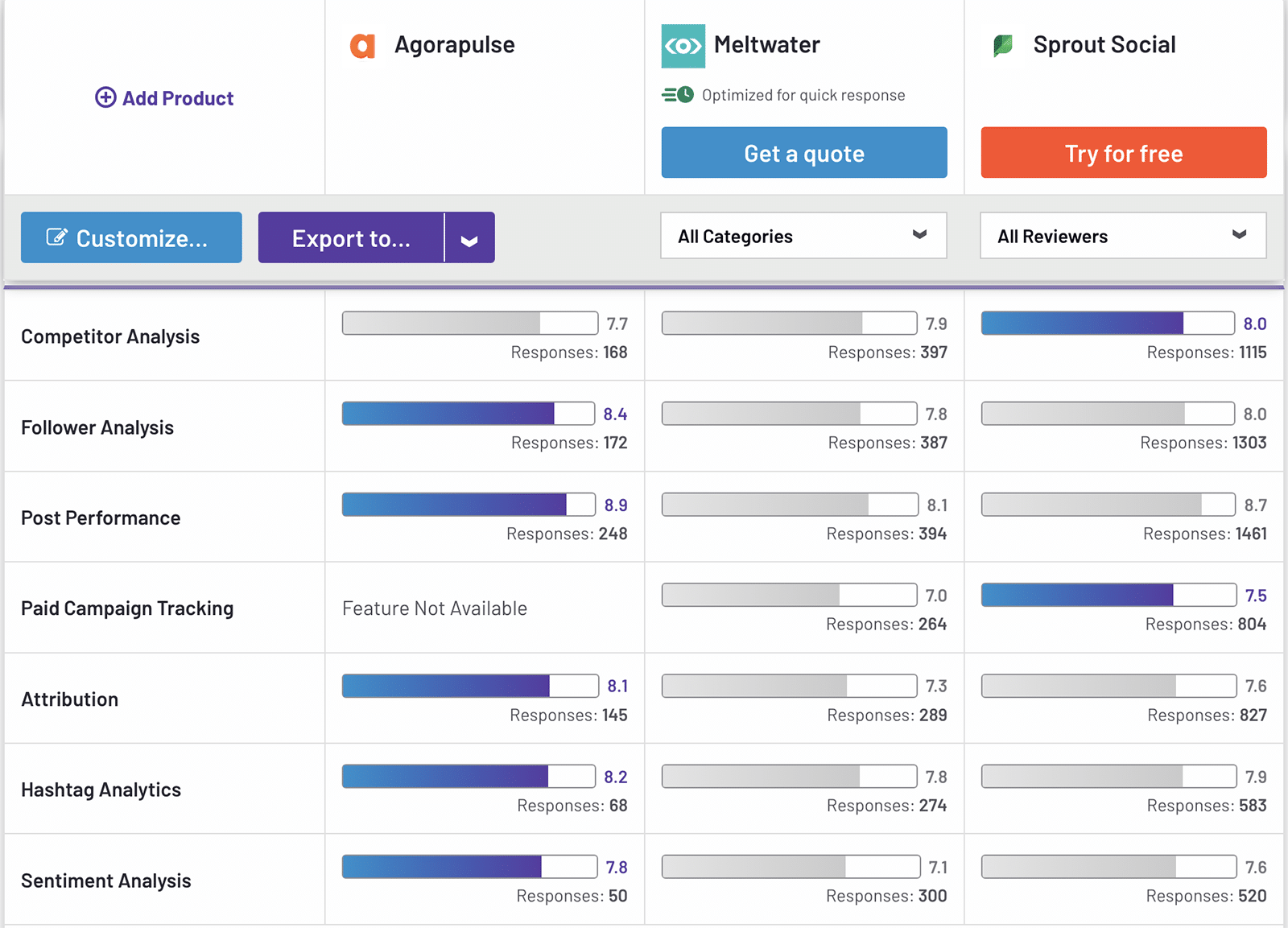Click Agorapulse's Post Performance rating bar

pyautogui.click(x=468, y=505)
